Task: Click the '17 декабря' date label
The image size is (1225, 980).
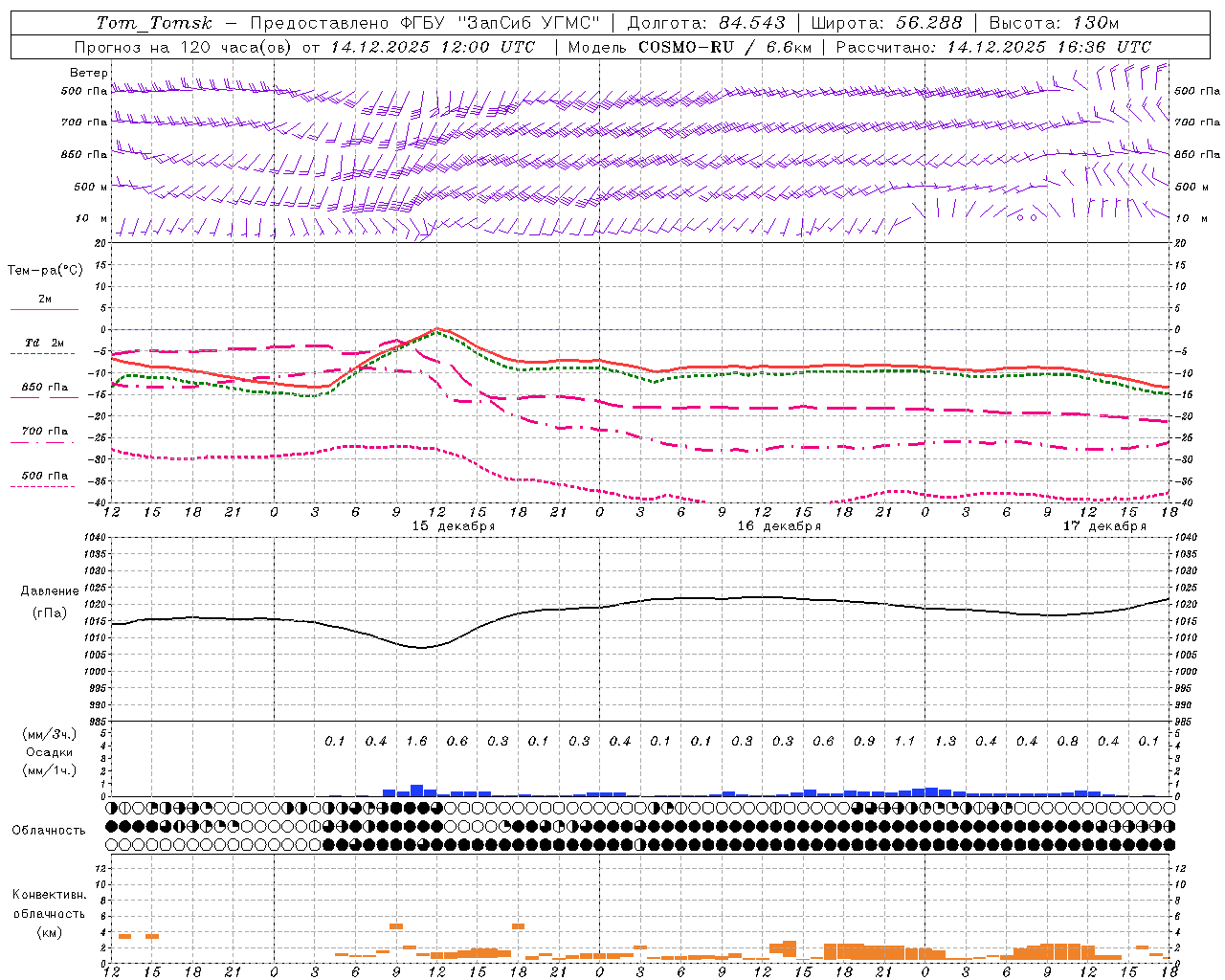Action: pyautogui.click(x=1104, y=526)
